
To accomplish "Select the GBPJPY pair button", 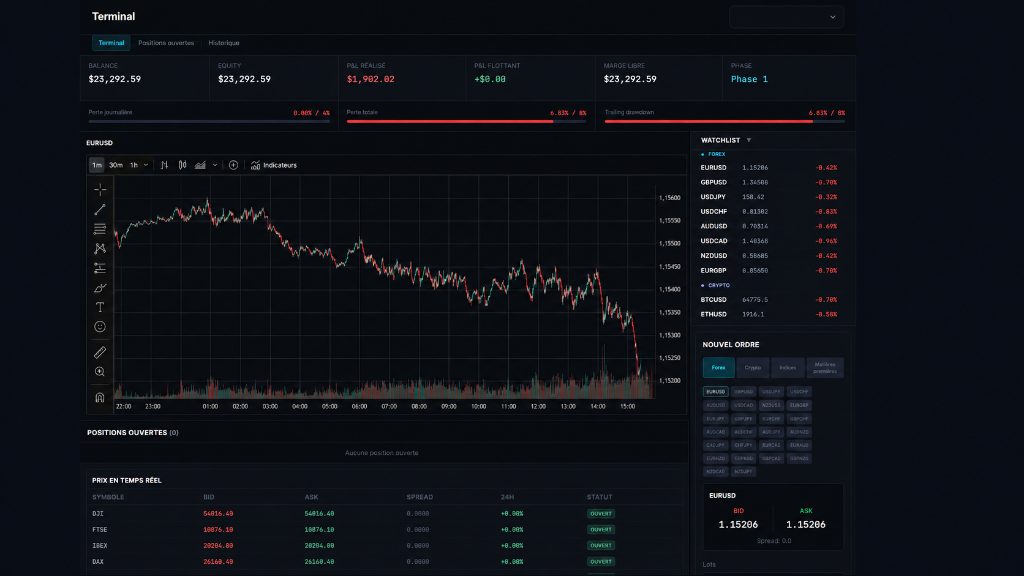I will tap(743, 419).
